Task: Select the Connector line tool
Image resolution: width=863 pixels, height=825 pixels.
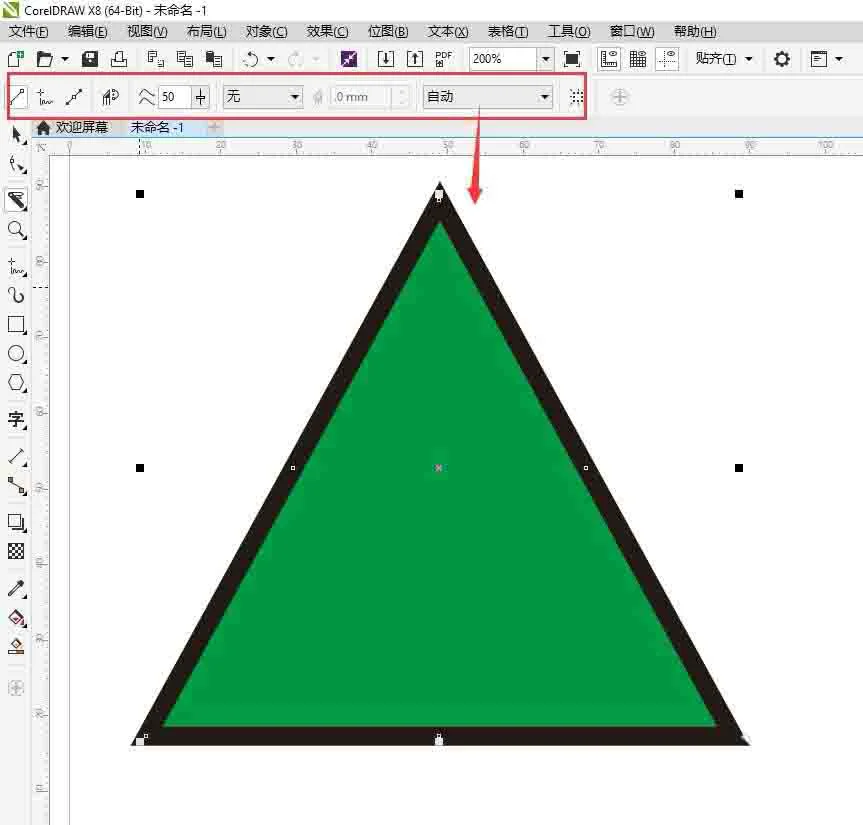Action: (17, 486)
